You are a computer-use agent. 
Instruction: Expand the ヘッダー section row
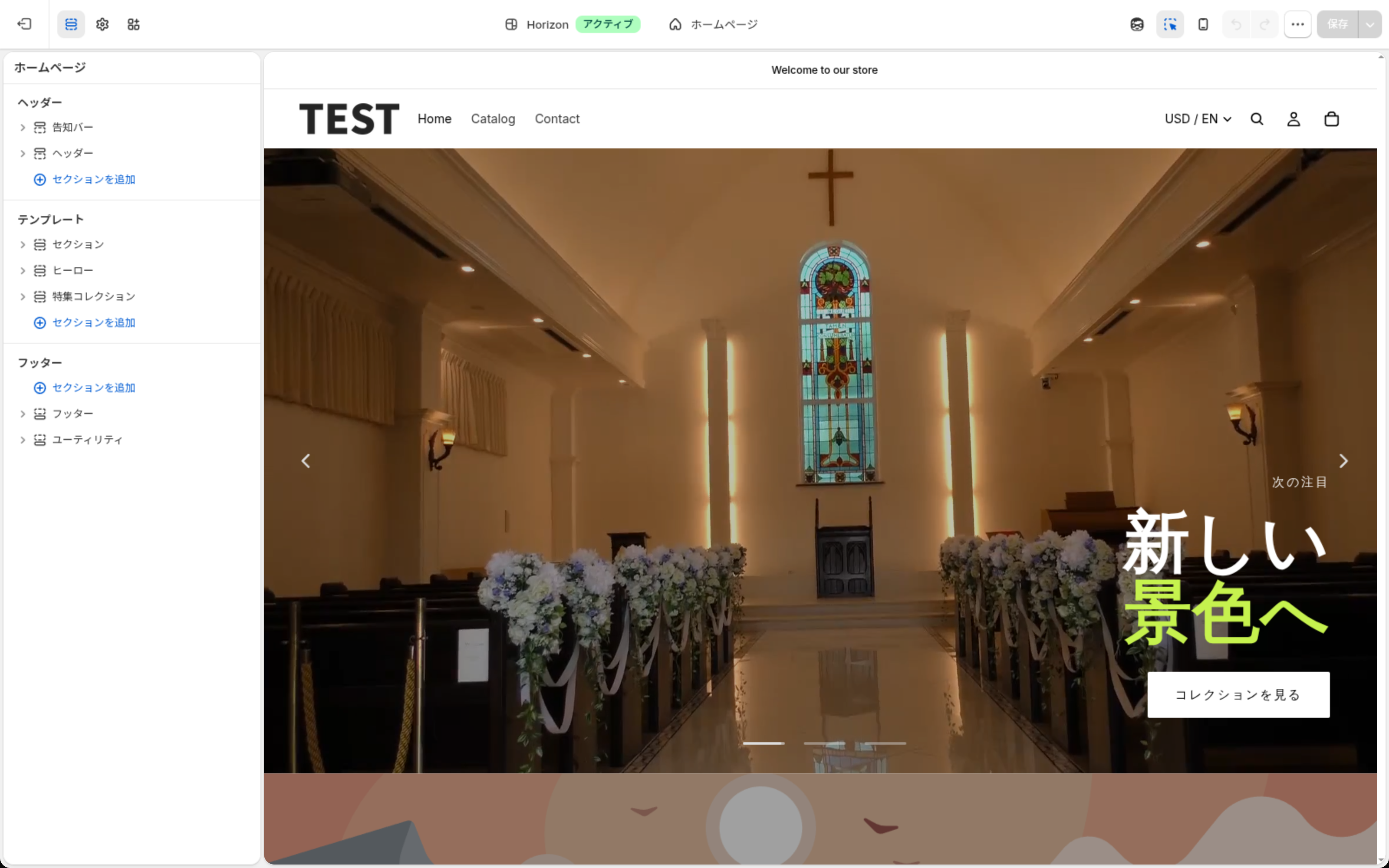click(x=23, y=153)
